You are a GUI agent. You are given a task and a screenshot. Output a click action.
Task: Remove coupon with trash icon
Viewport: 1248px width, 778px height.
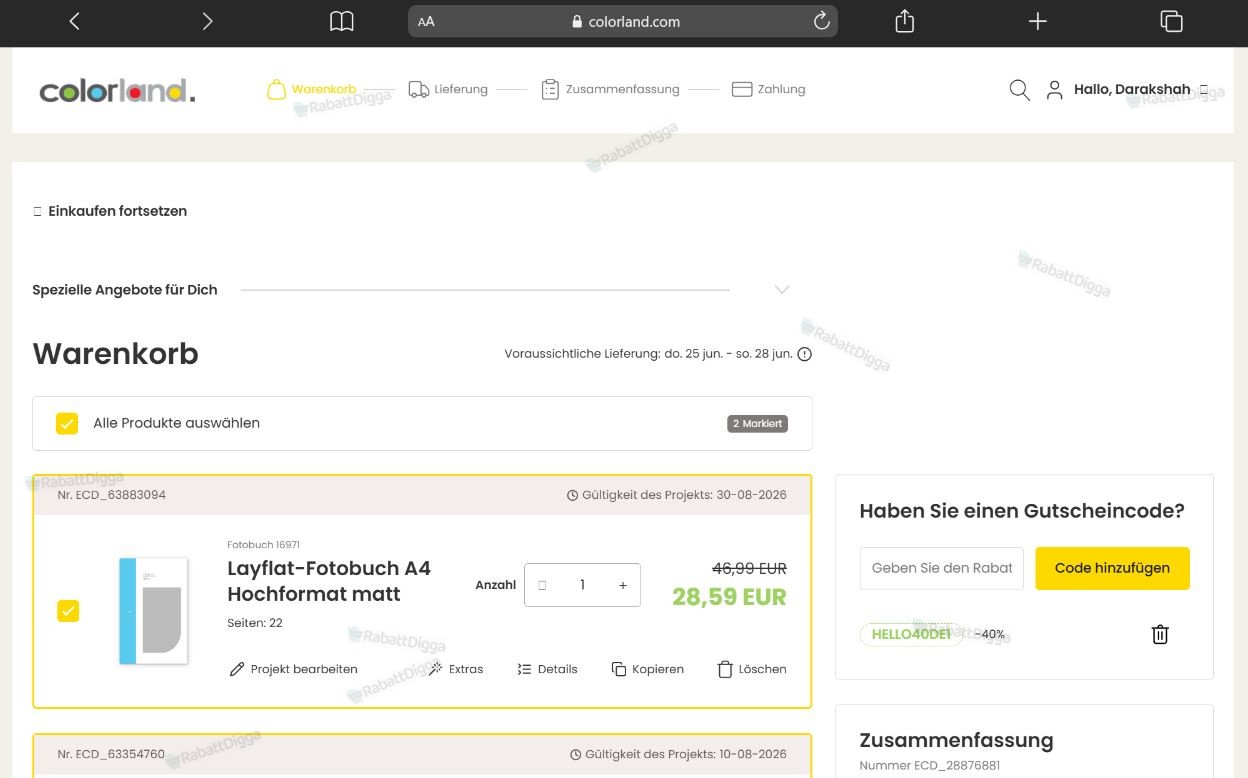pos(1160,634)
